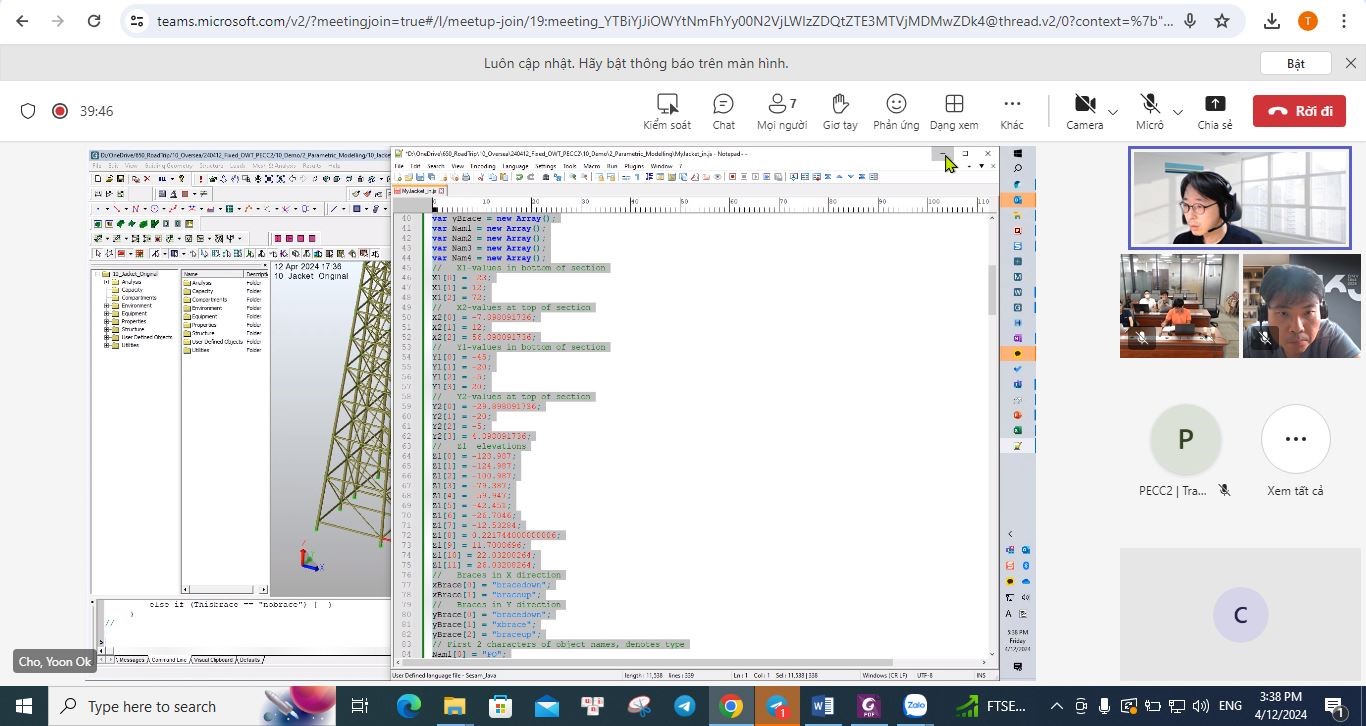The width and height of the screenshot is (1366, 726).
Task: Open Microsoft Edge from taskbar
Action: click(x=408, y=706)
